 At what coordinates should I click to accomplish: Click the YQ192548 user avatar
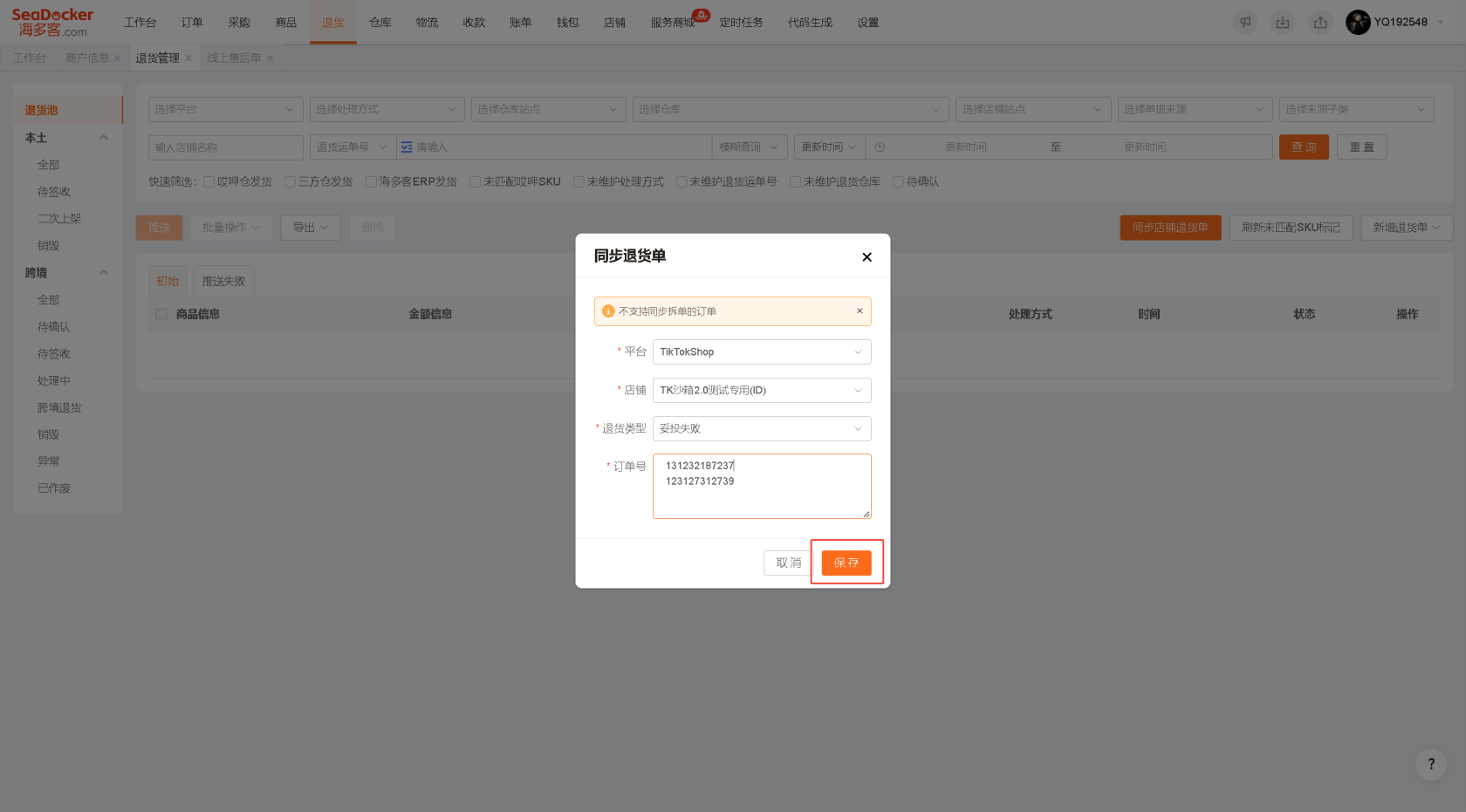point(1358,22)
